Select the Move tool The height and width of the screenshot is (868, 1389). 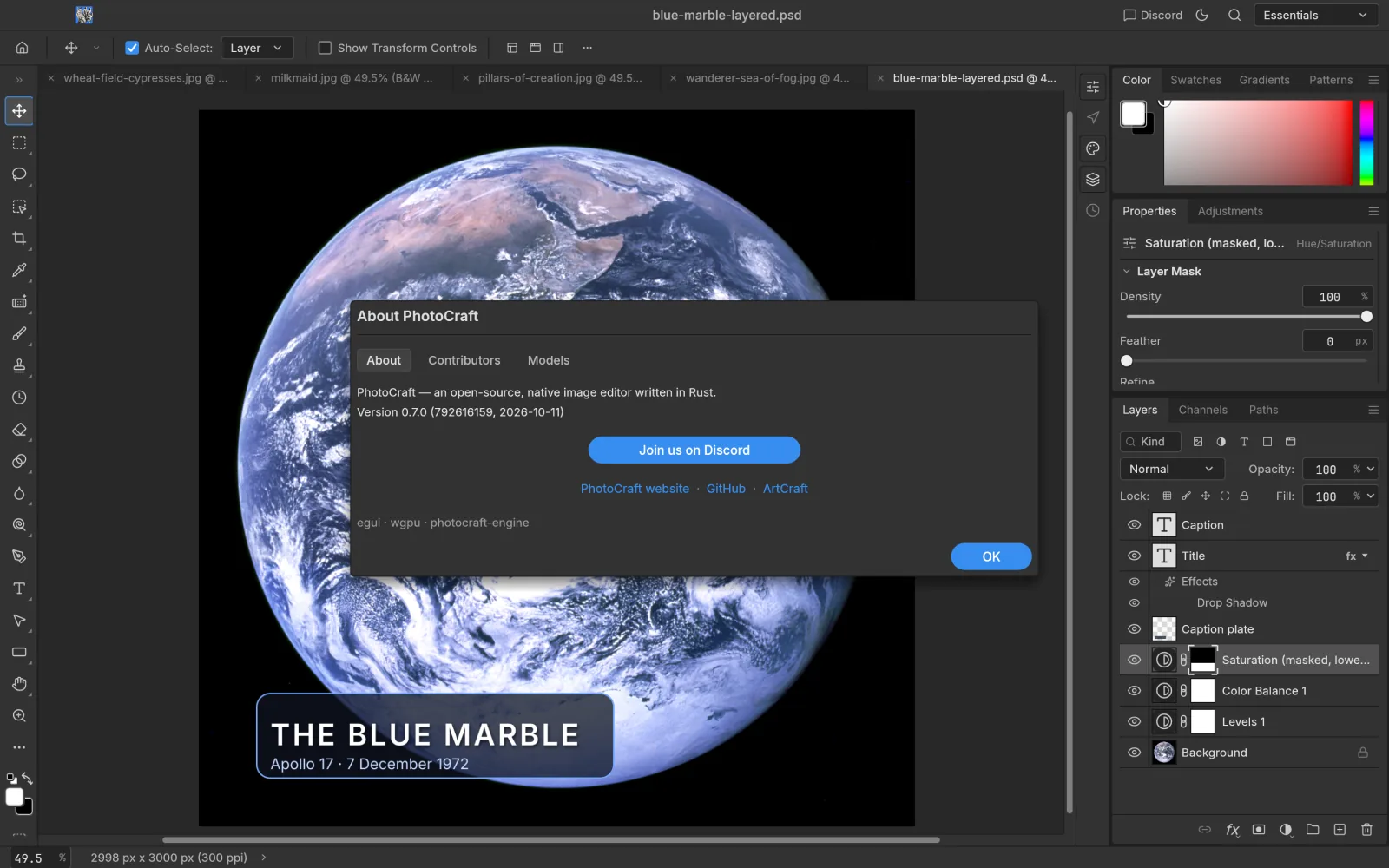click(x=19, y=111)
